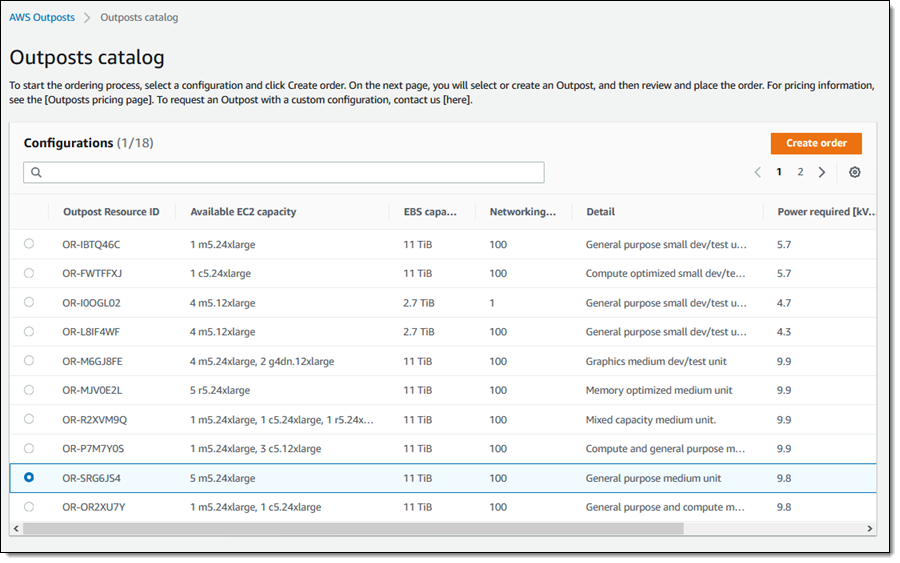Viewport: 900px width, 563px height.
Task: Click the Create order button
Action: tap(816, 143)
